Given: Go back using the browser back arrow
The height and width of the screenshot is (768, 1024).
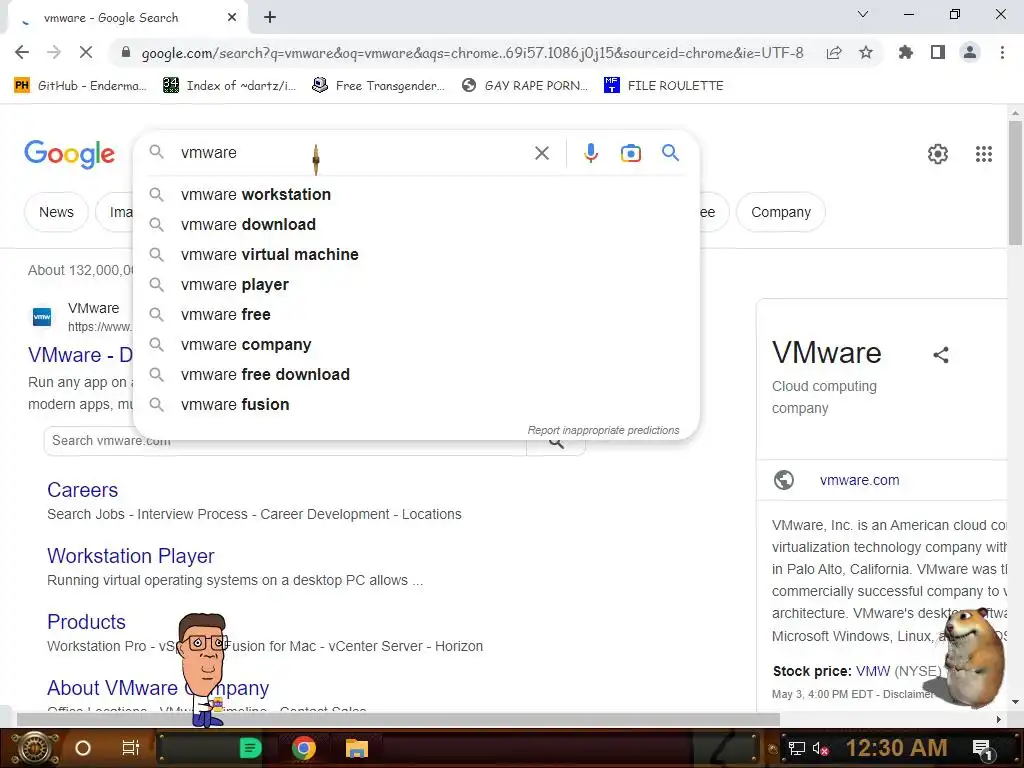Looking at the screenshot, I should click(22, 52).
